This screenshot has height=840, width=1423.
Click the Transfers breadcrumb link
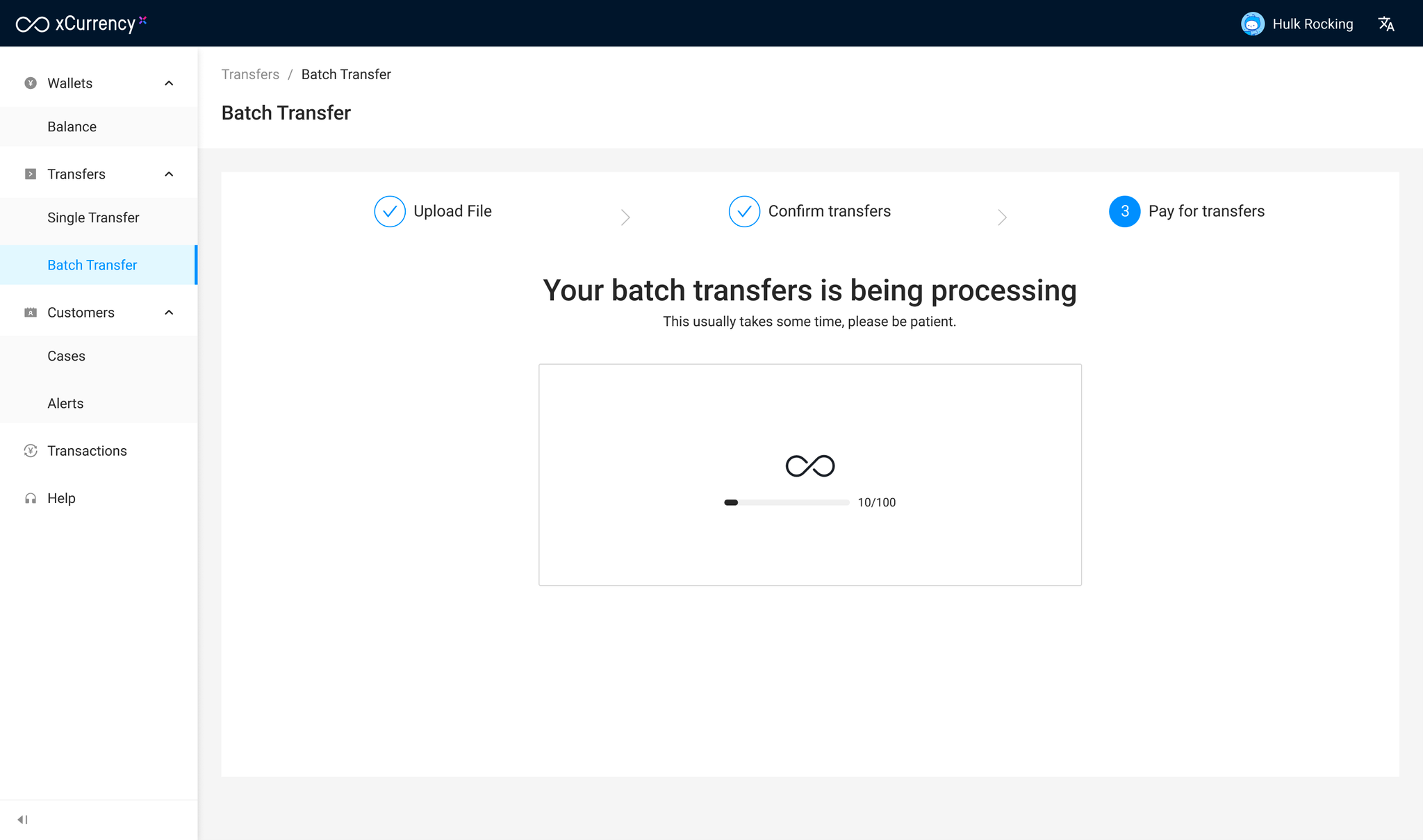(x=250, y=74)
